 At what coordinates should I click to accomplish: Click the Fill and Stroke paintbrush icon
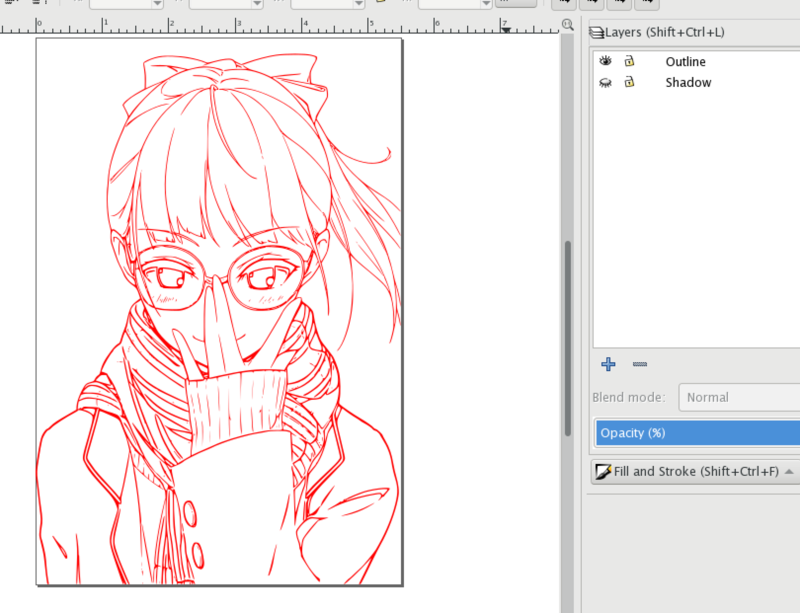pos(603,471)
